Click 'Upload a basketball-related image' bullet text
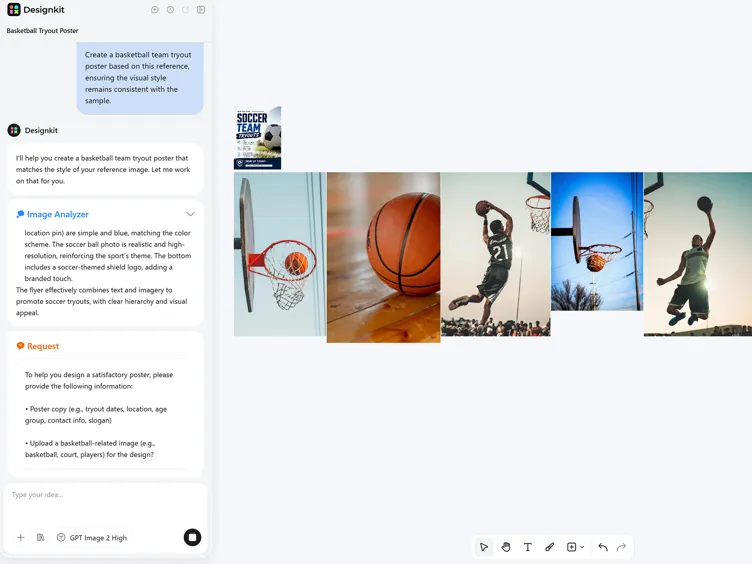 [90, 449]
